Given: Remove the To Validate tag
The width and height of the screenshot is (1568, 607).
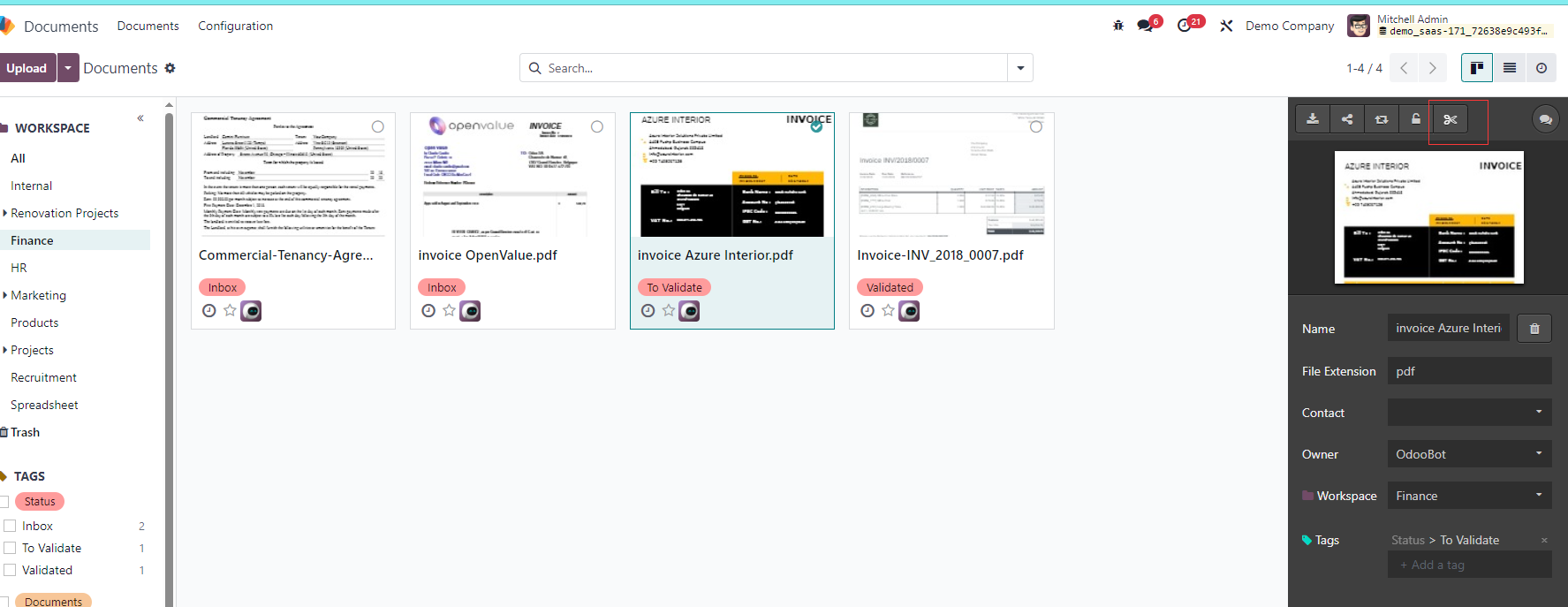Looking at the screenshot, I should [x=1544, y=540].
